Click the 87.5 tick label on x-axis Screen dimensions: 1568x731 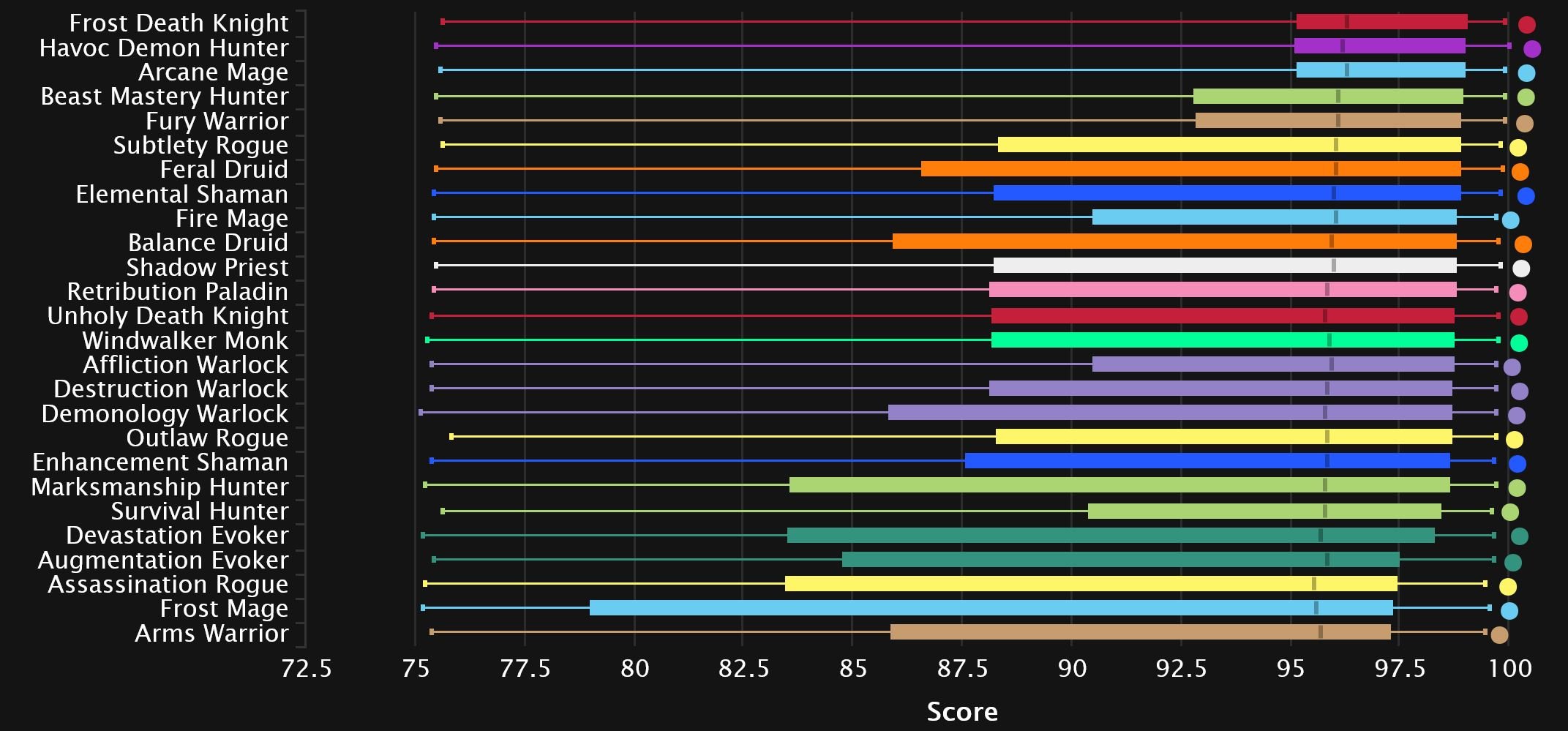click(x=962, y=669)
